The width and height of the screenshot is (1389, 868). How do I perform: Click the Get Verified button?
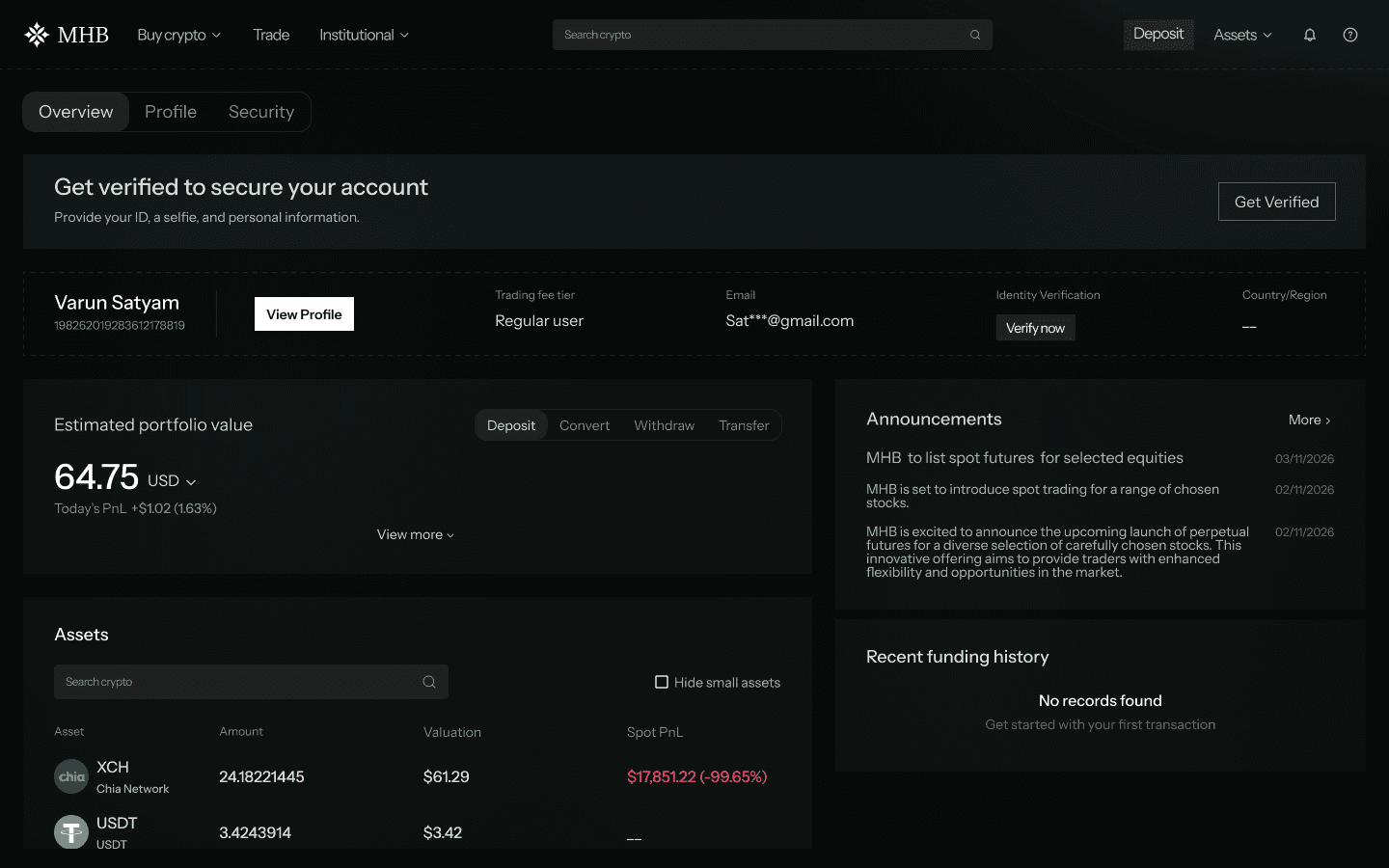click(x=1276, y=201)
